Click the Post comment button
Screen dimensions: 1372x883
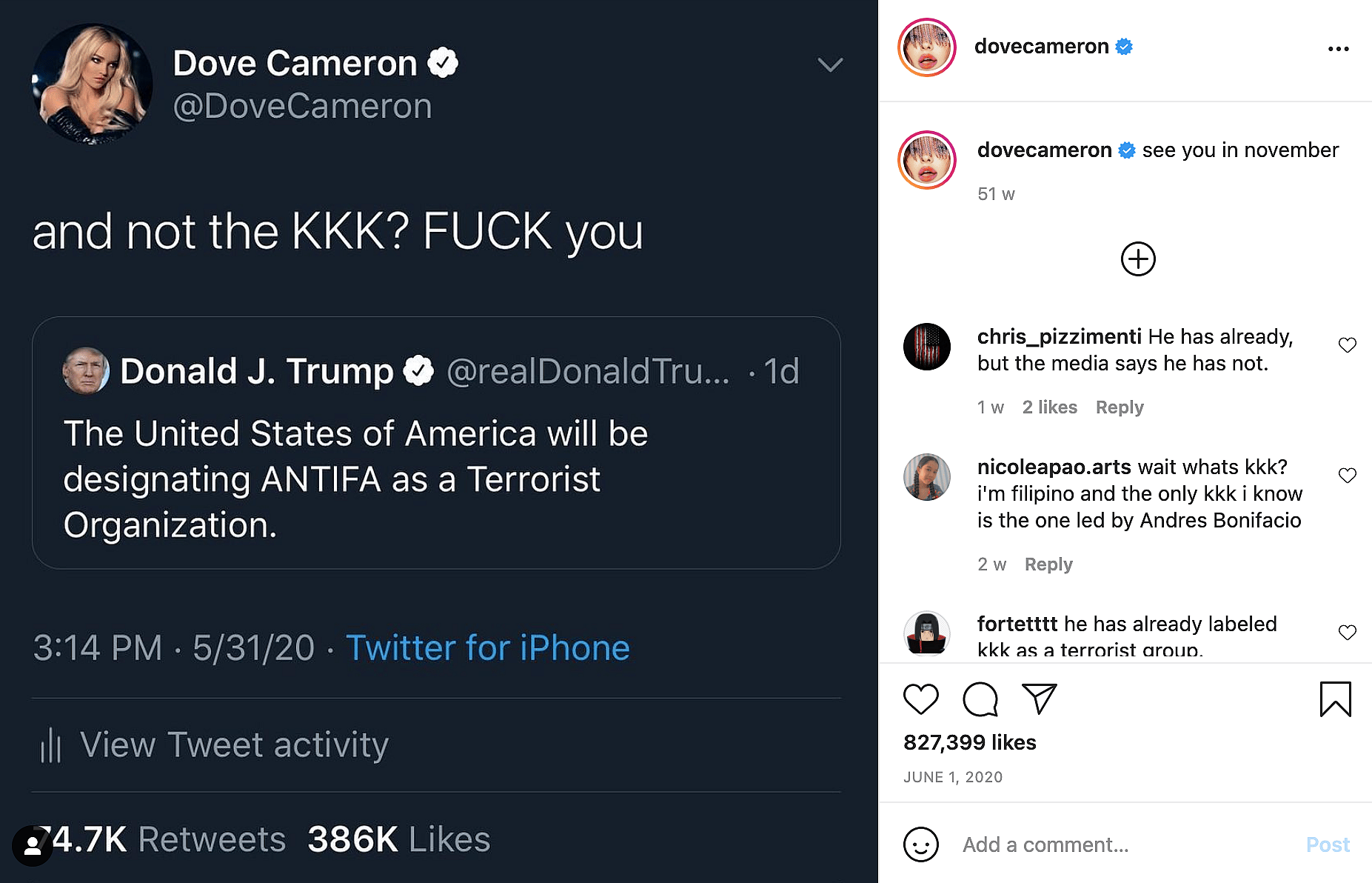[1327, 844]
